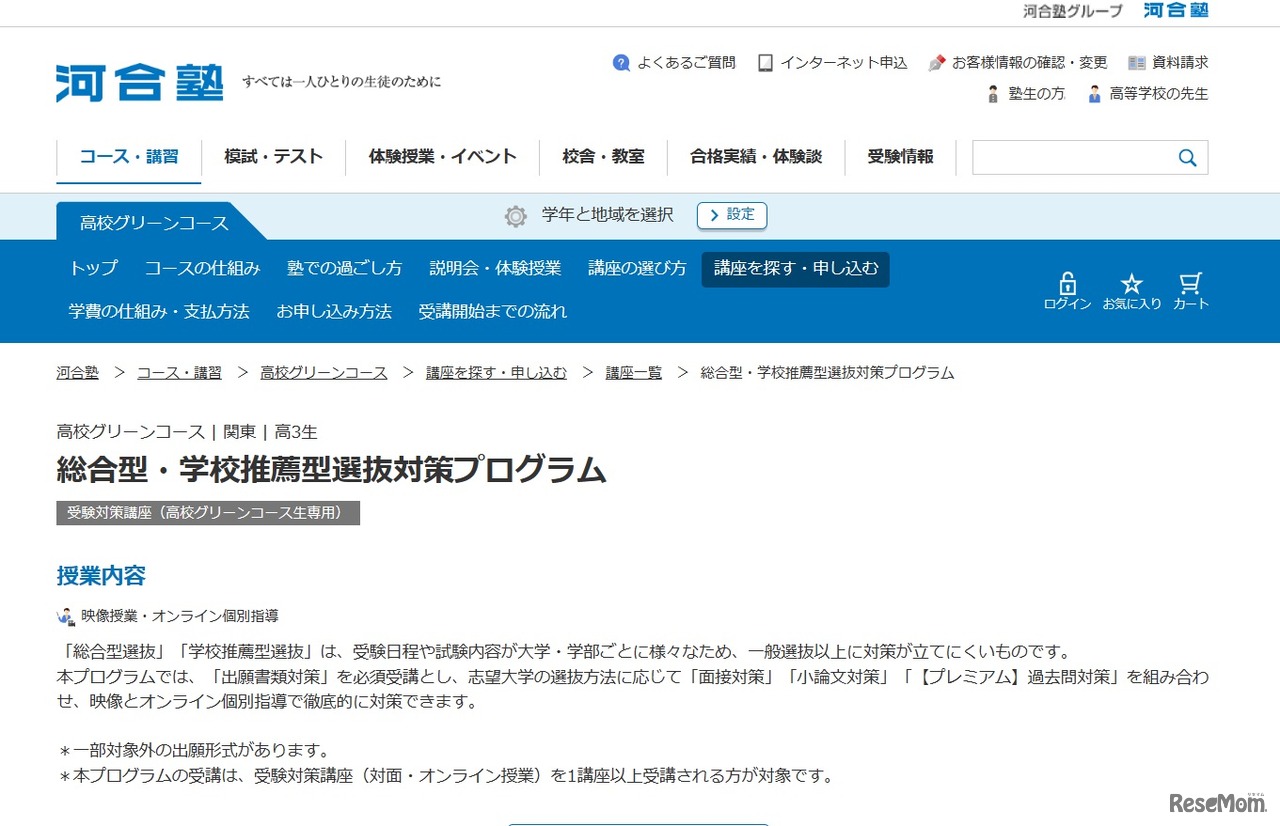Open 説明会・体験授業 submenu item
The image size is (1280, 826).
pos(495,268)
